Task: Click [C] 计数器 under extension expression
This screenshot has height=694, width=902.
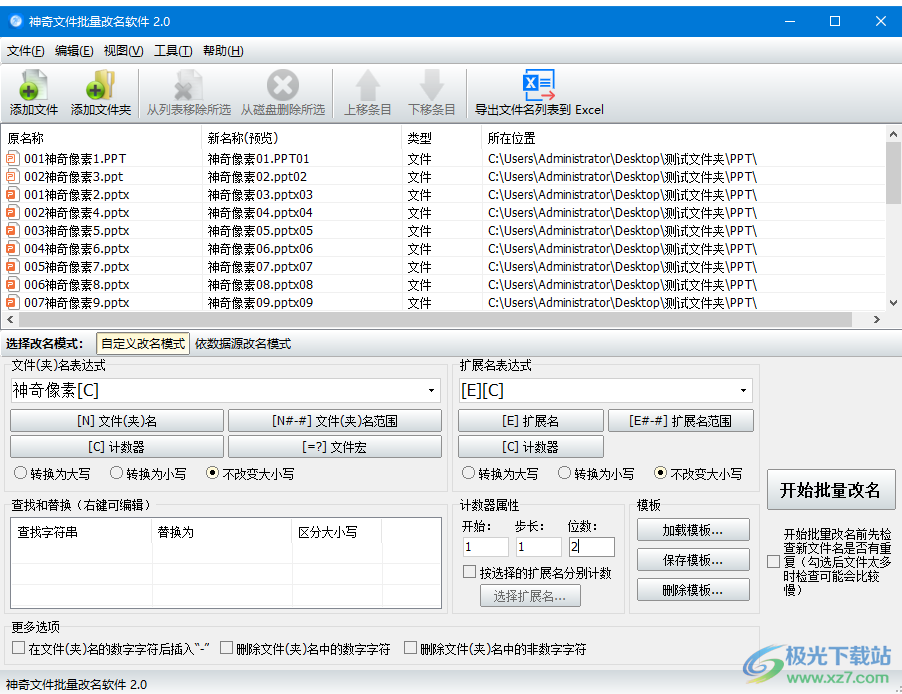Action: 530,447
